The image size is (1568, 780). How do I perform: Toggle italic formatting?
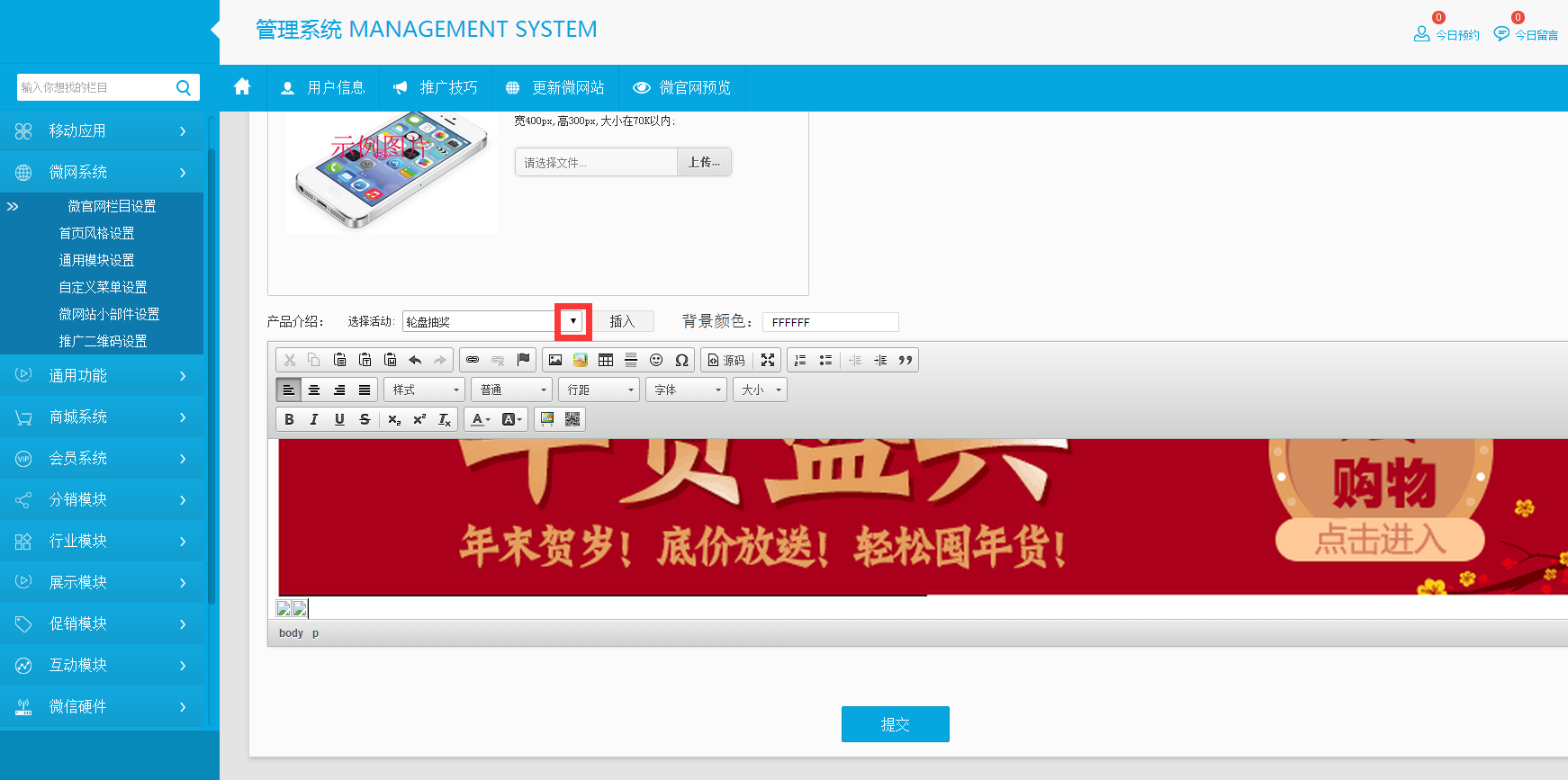coord(314,419)
